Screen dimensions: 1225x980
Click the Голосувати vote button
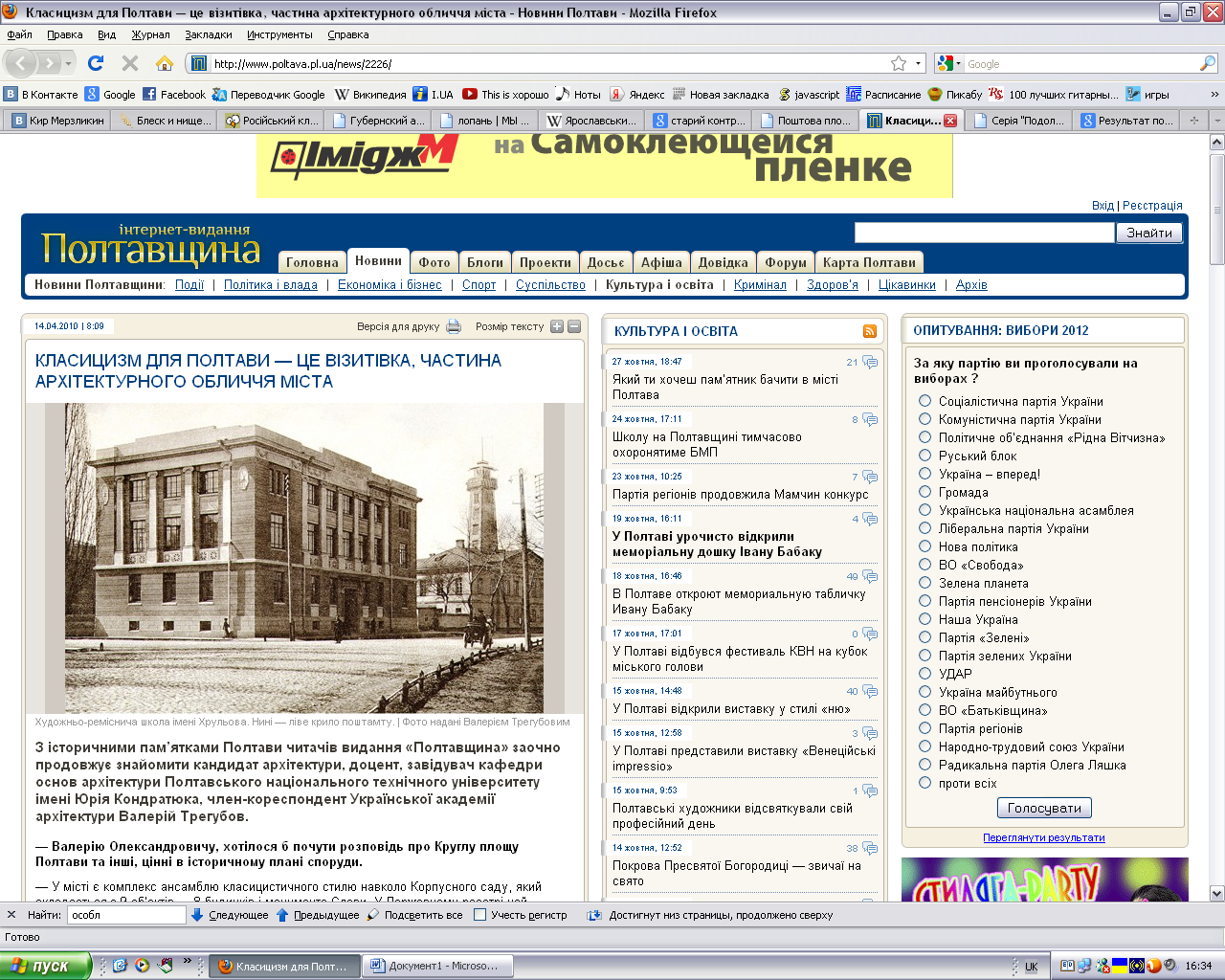1044,808
